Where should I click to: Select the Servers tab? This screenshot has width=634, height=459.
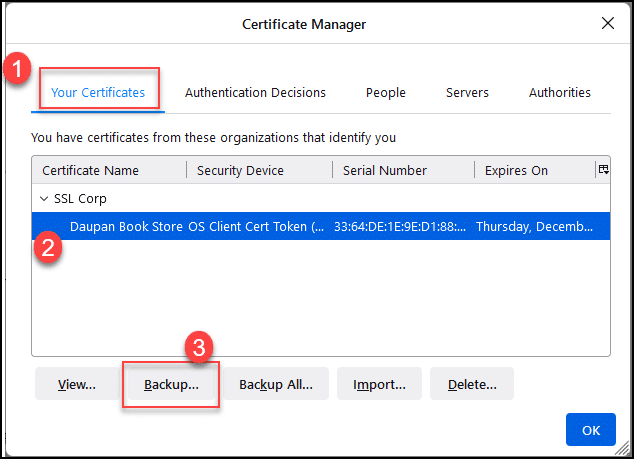click(x=467, y=93)
